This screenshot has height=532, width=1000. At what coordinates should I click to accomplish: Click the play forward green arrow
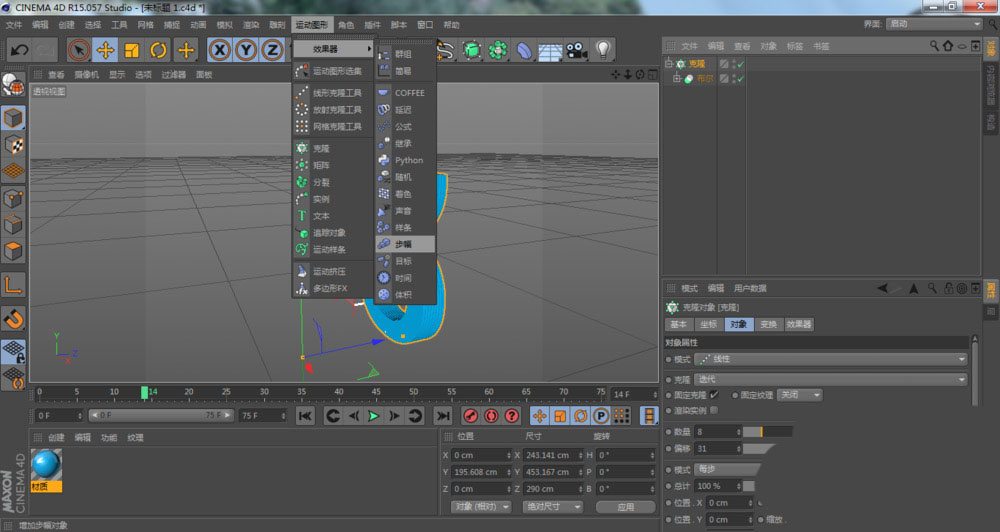point(374,416)
